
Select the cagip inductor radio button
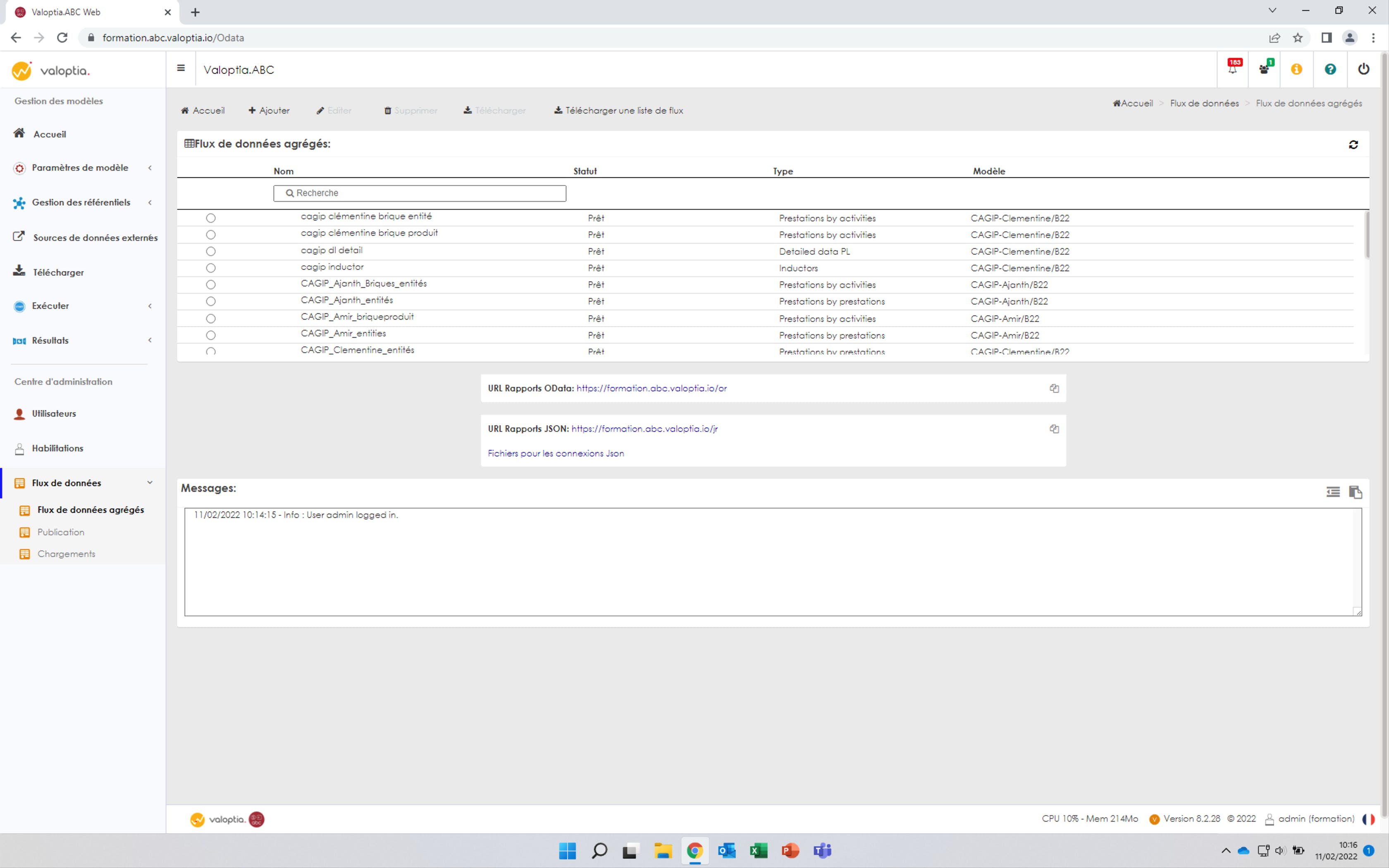pos(211,268)
